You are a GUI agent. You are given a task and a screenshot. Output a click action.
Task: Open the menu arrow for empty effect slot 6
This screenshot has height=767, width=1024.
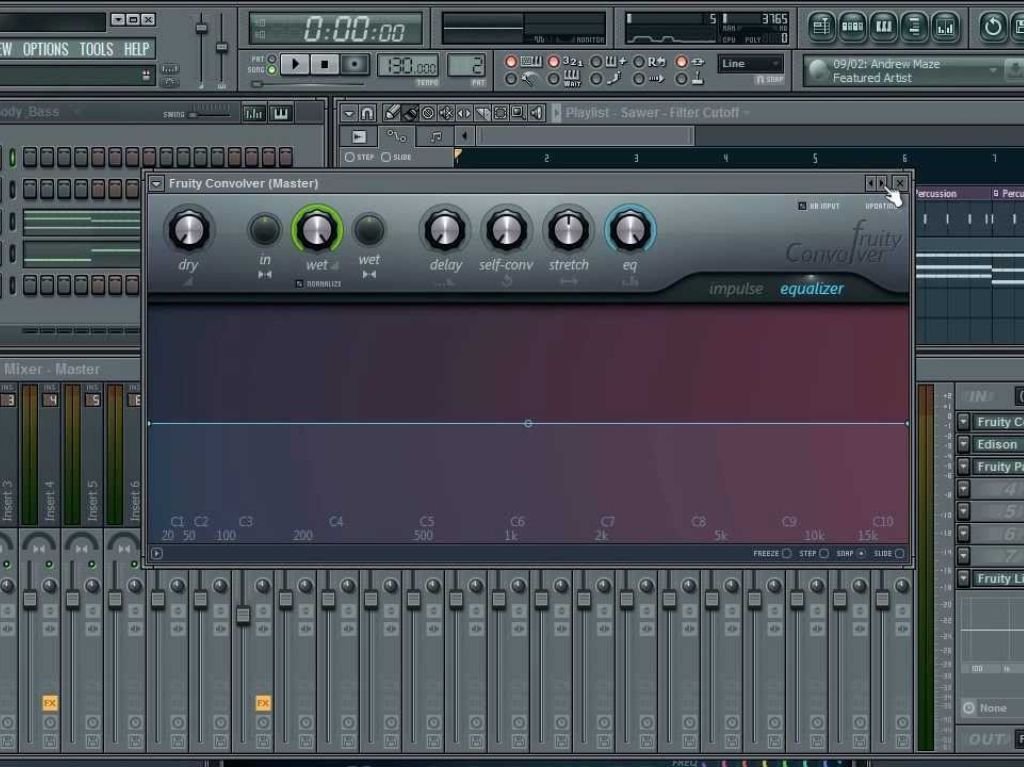pos(963,533)
